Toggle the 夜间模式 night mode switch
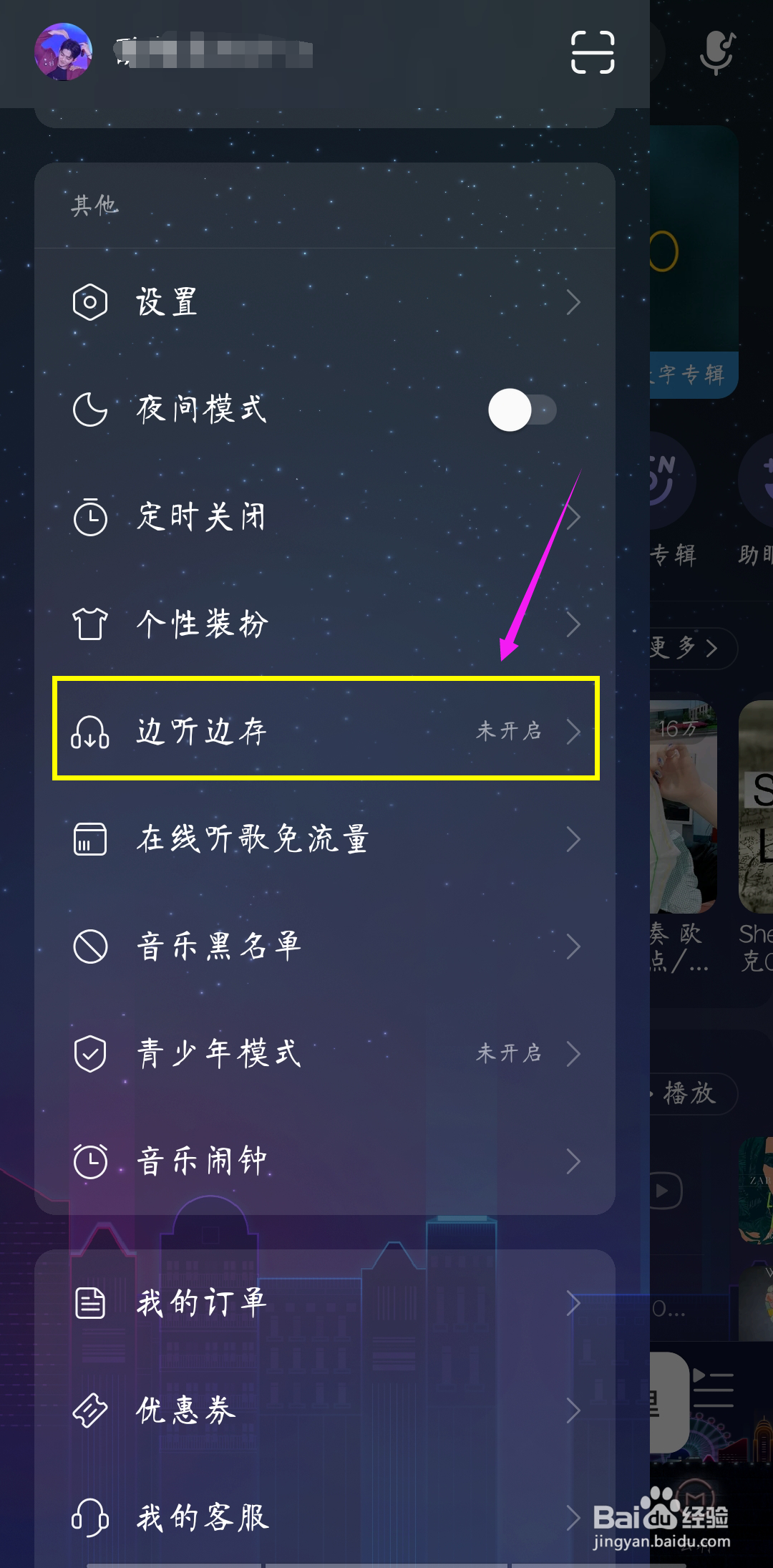 523,410
